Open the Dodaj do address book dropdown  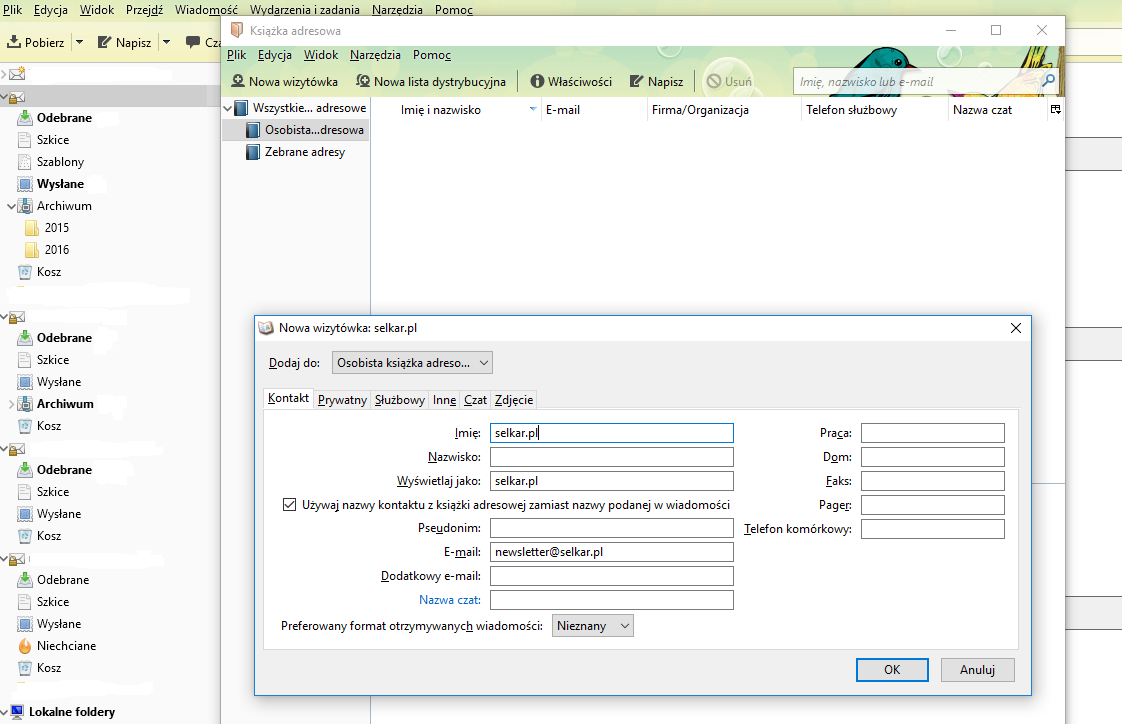pyautogui.click(x=412, y=362)
